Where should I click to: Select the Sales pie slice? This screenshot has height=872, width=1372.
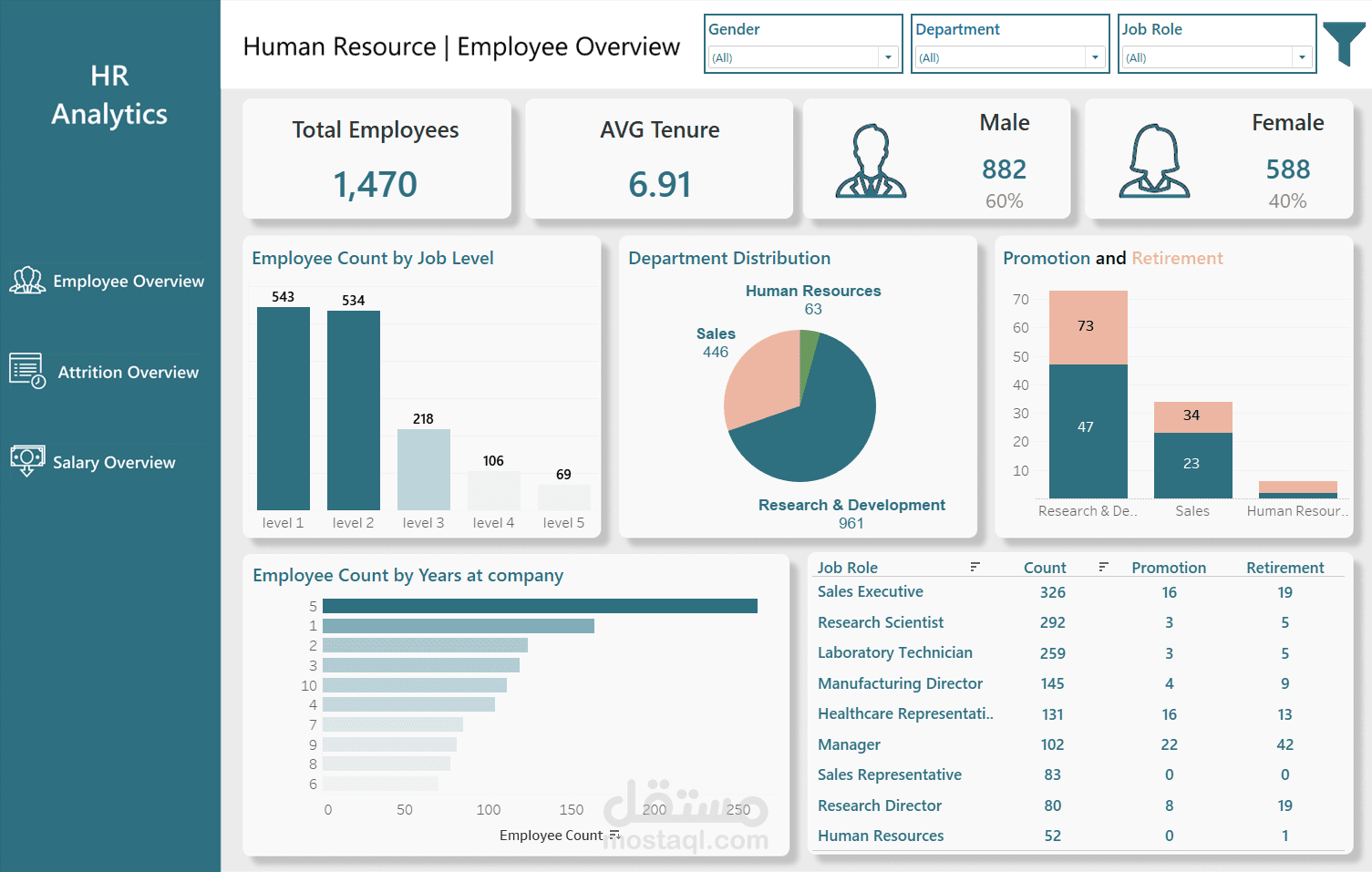pos(763,378)
